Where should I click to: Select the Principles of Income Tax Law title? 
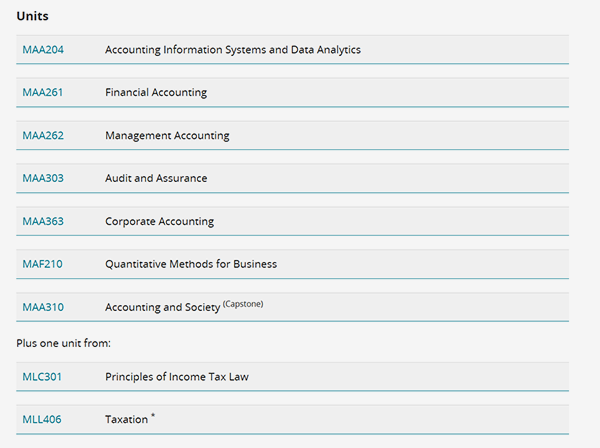pos(177,377)
